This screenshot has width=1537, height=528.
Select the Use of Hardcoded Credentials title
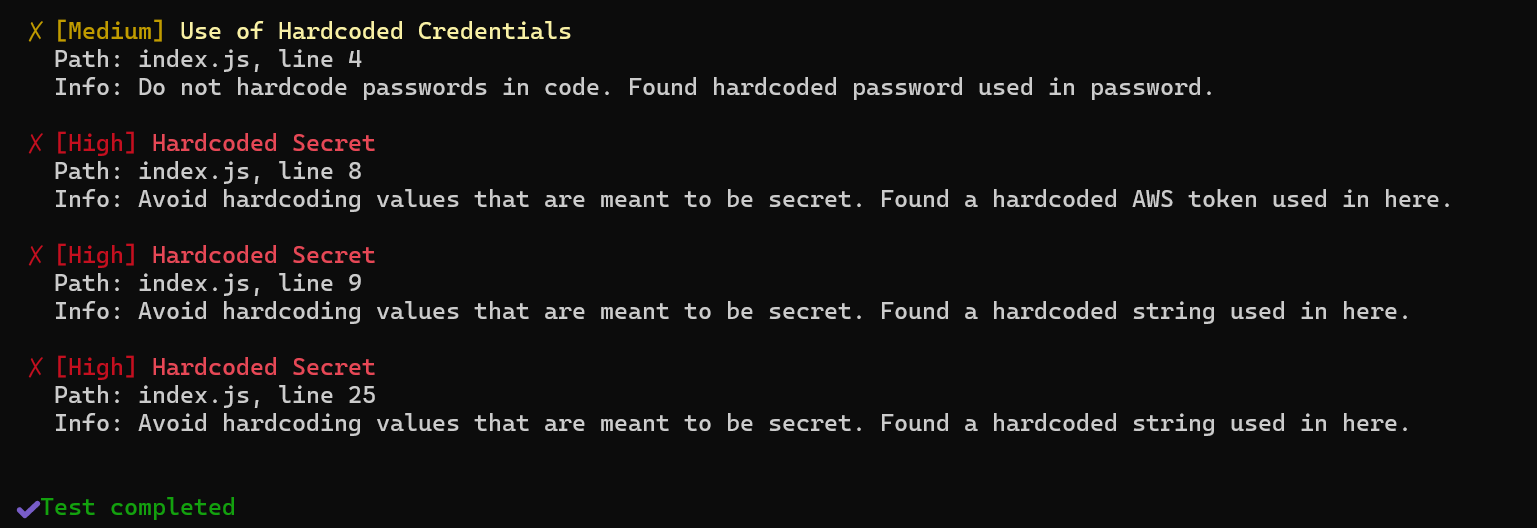[376, 32]
